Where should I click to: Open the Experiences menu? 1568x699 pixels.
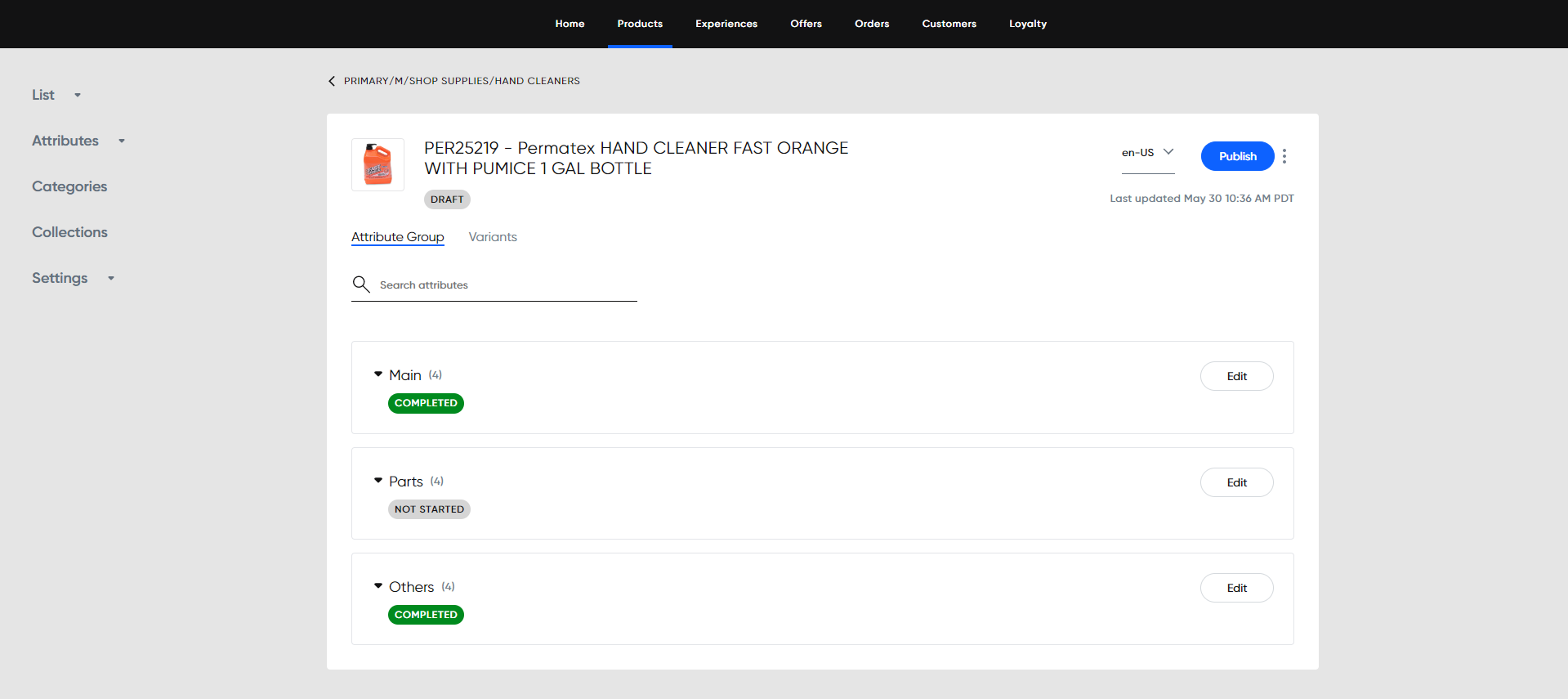726,24
